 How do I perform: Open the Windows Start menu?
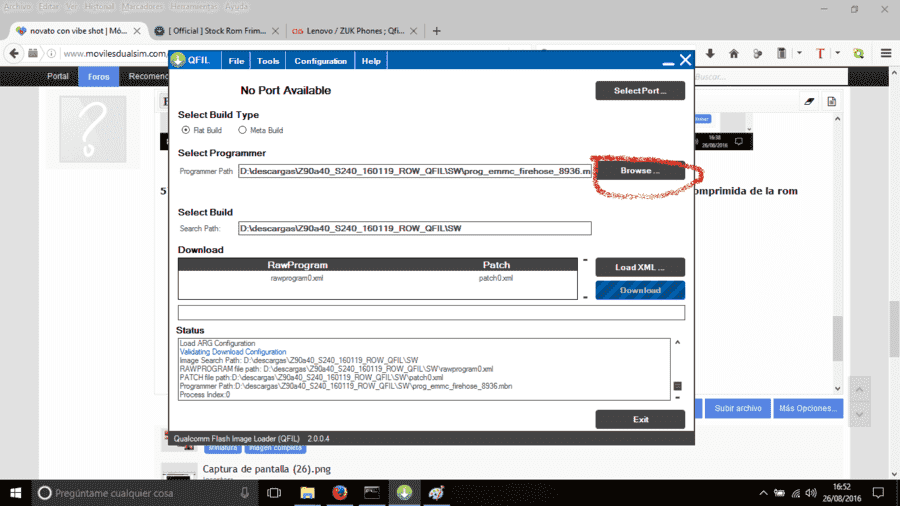[15, 493]
